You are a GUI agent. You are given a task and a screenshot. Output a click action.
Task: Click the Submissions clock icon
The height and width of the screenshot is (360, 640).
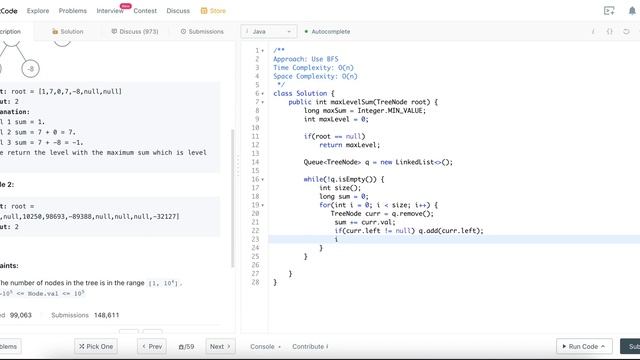point(183,31)
